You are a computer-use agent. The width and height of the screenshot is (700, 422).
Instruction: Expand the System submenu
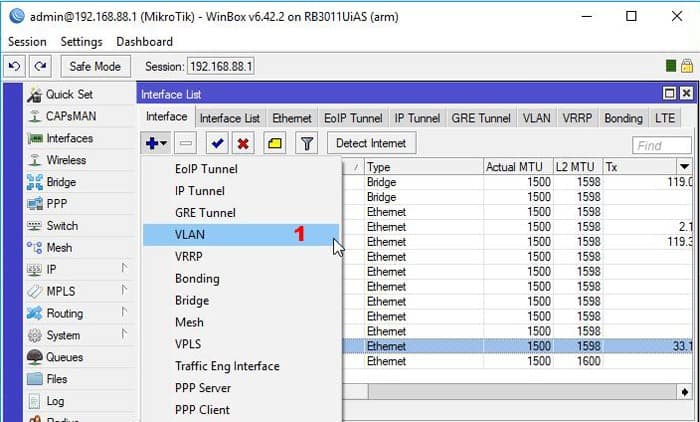(x=125, y=334)
